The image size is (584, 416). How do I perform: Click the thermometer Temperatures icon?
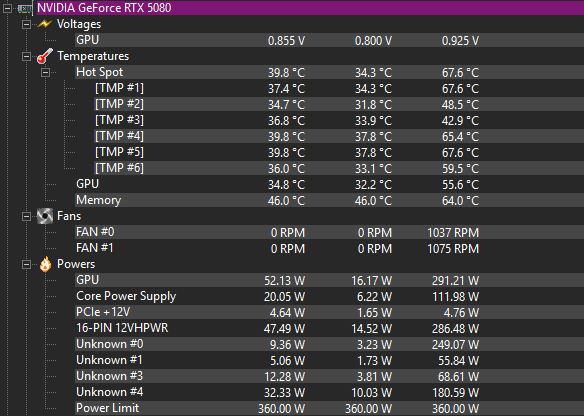(45, 56)
